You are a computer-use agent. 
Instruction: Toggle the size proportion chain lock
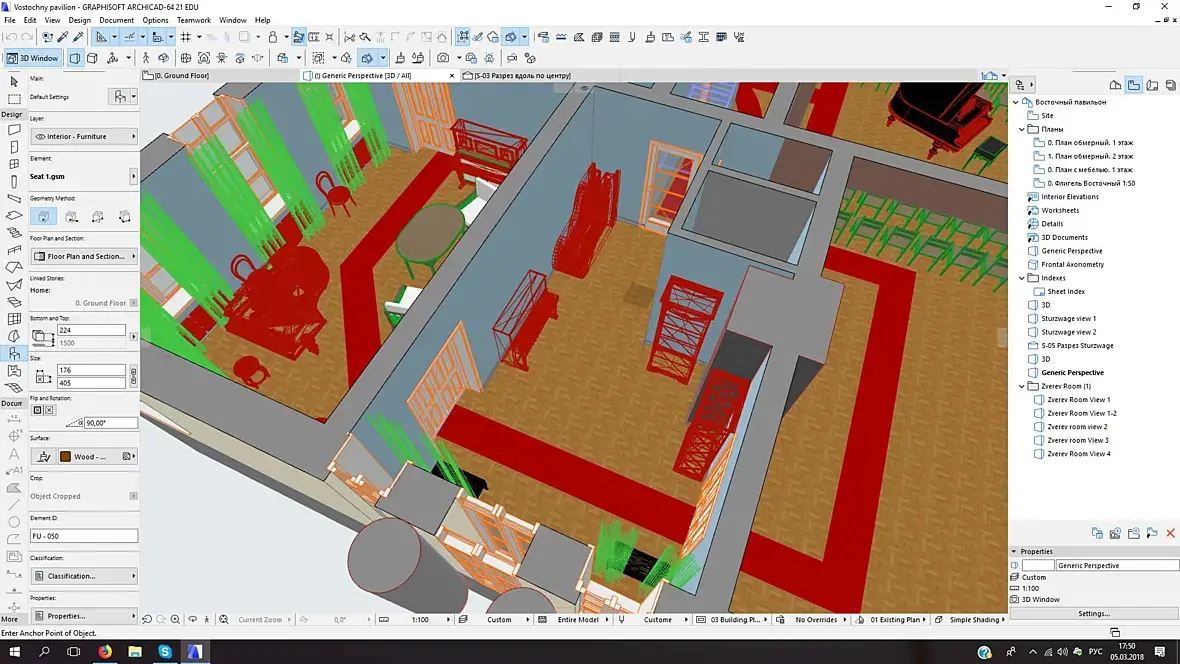(133, 376)
